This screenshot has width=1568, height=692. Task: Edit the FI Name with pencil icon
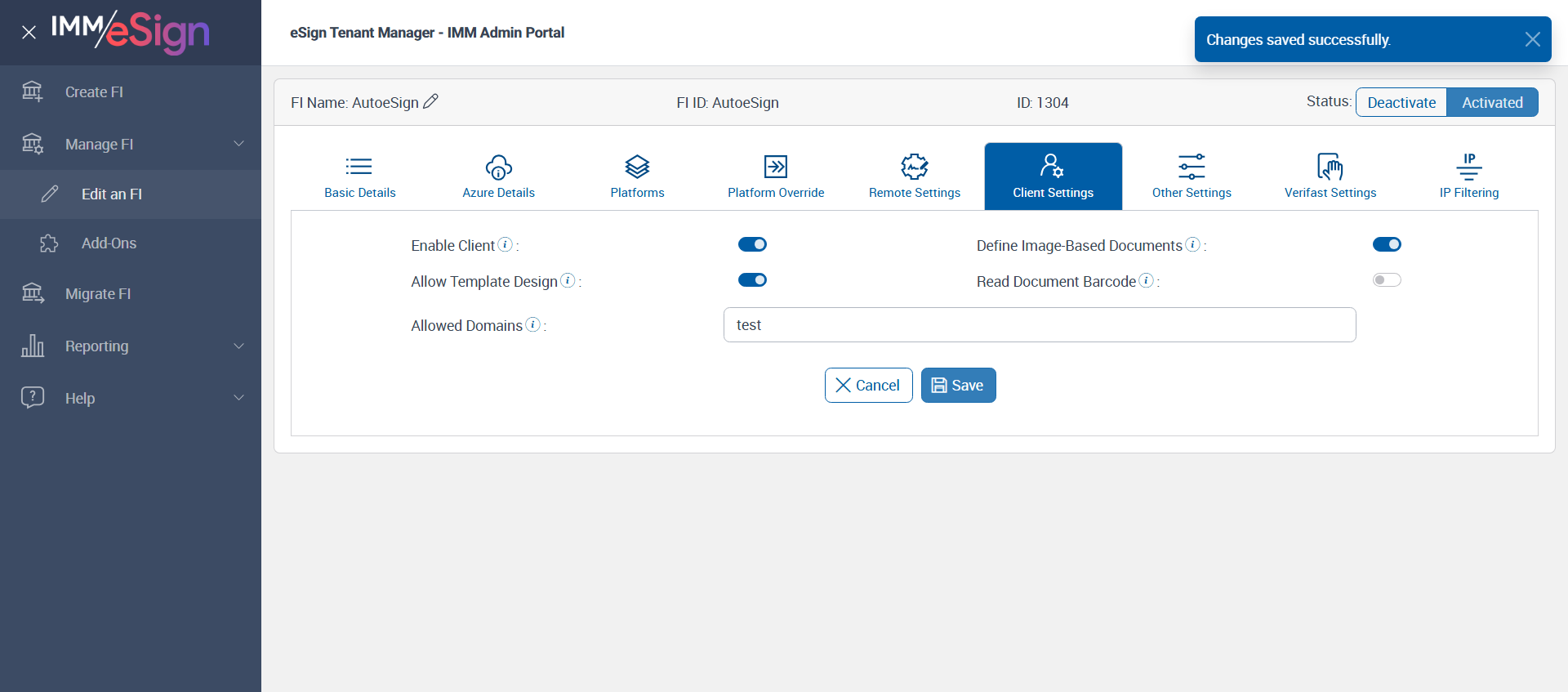pyautogui.click(x=431, y=101)
